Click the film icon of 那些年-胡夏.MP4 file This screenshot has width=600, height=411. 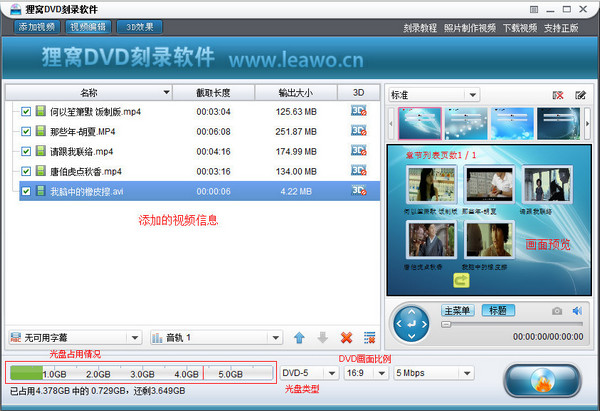(x=41, y=131)
